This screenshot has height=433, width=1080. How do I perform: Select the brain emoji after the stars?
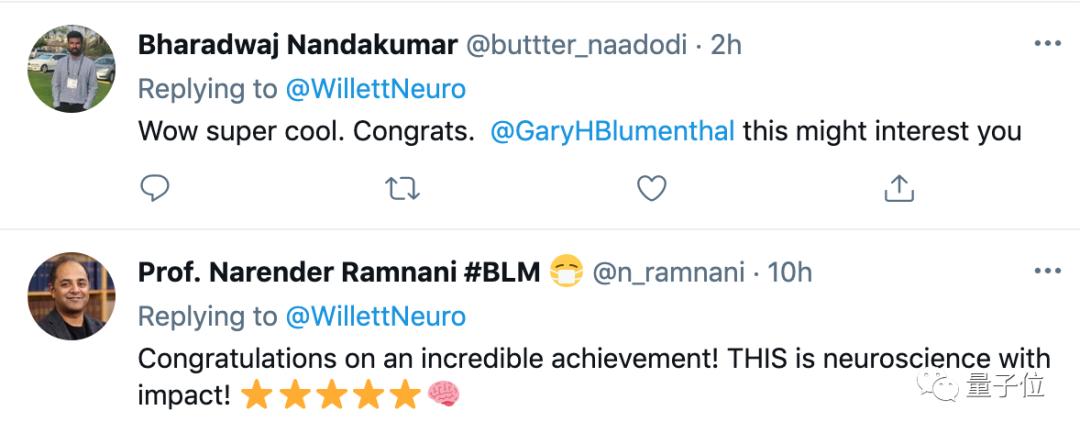444,395
